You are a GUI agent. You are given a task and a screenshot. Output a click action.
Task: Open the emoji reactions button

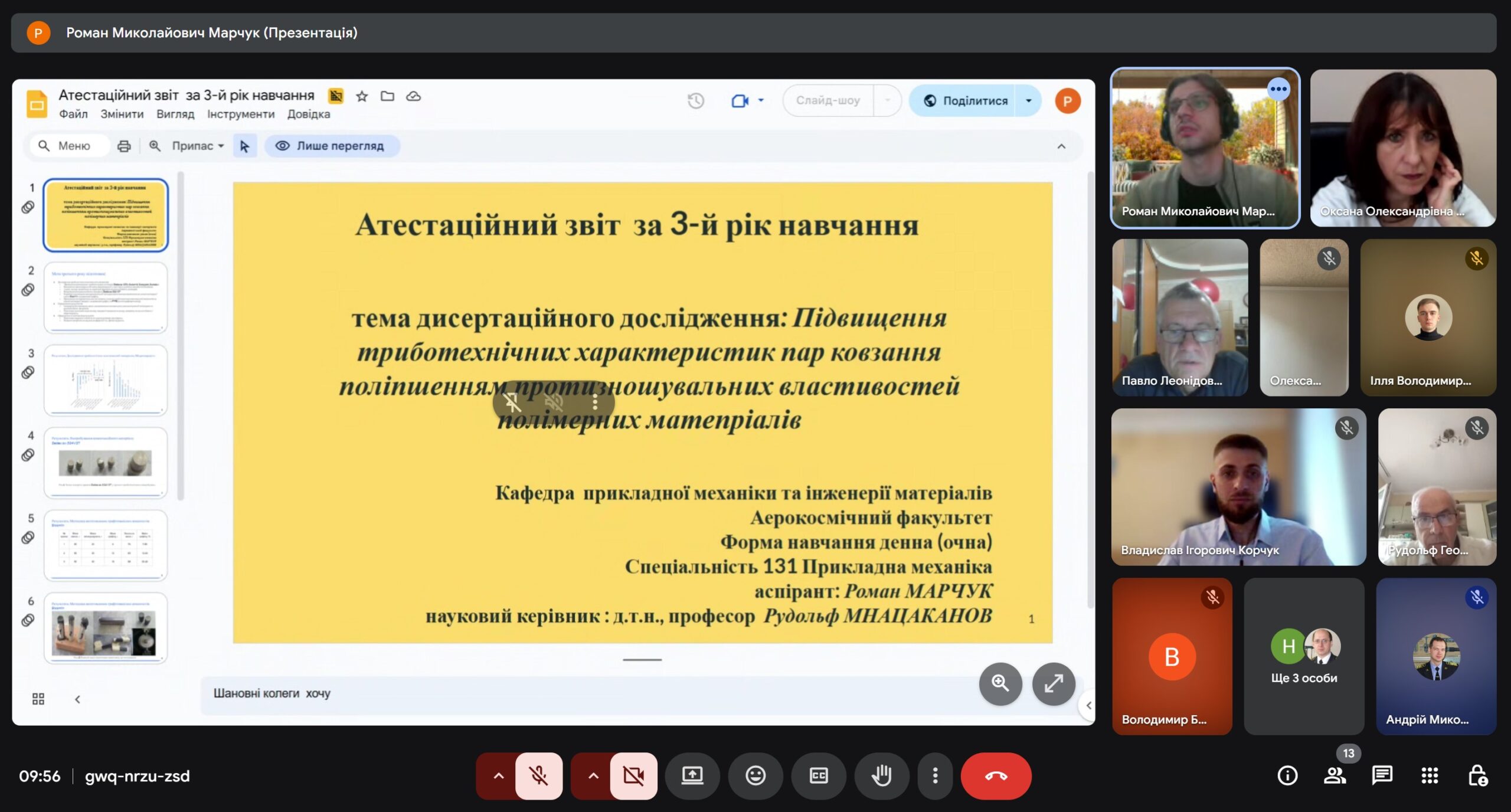pos(755,775)
